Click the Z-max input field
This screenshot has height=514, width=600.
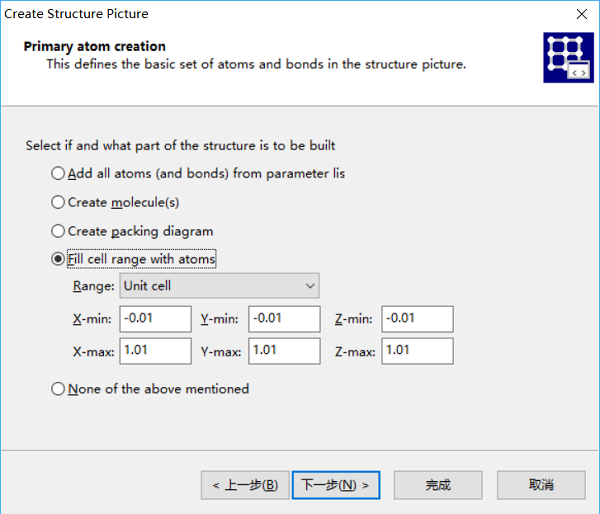(x=417, y=351)
